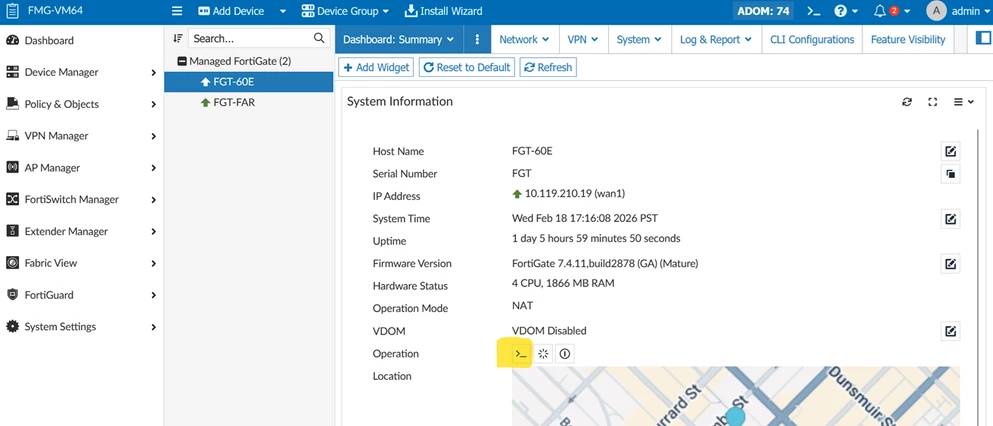Open the Log & Report menu
This screenshot has width=993, height=426.
[716, 39]
